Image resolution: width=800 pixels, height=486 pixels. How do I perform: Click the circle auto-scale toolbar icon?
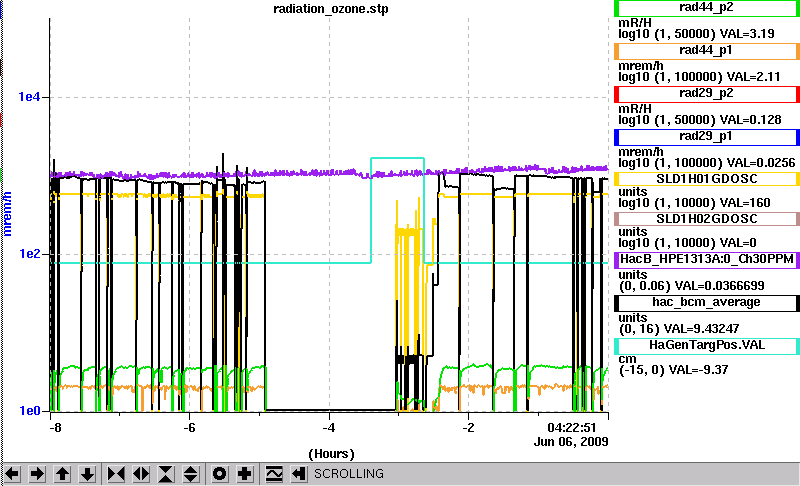coord(219,474)
